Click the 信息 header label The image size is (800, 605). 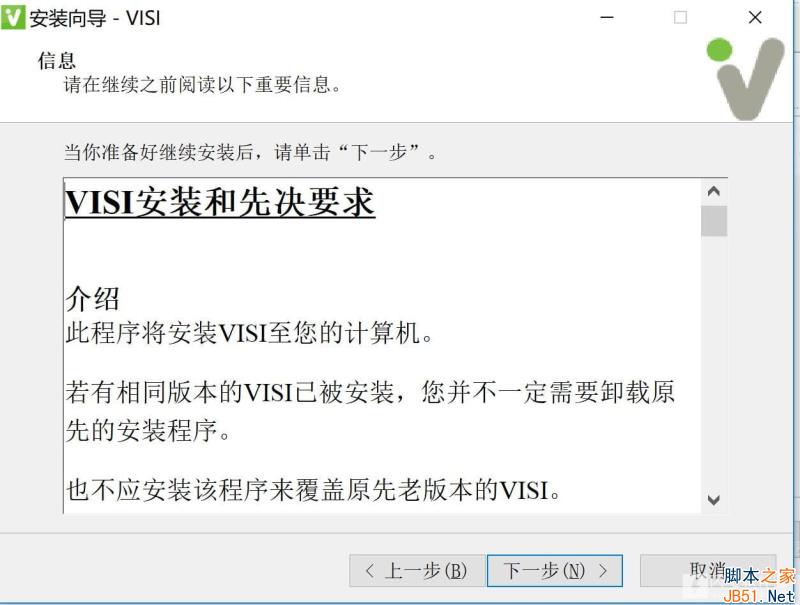(57, 61)
